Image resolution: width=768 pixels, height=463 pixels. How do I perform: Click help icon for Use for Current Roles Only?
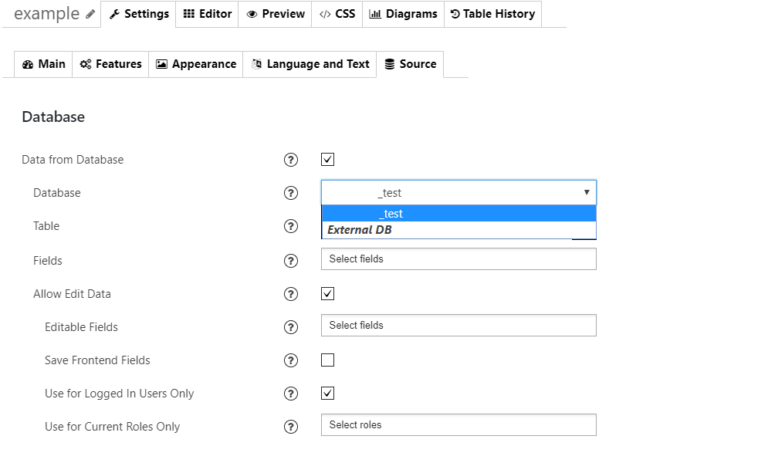pyautogui.click(x=291, y=427)
